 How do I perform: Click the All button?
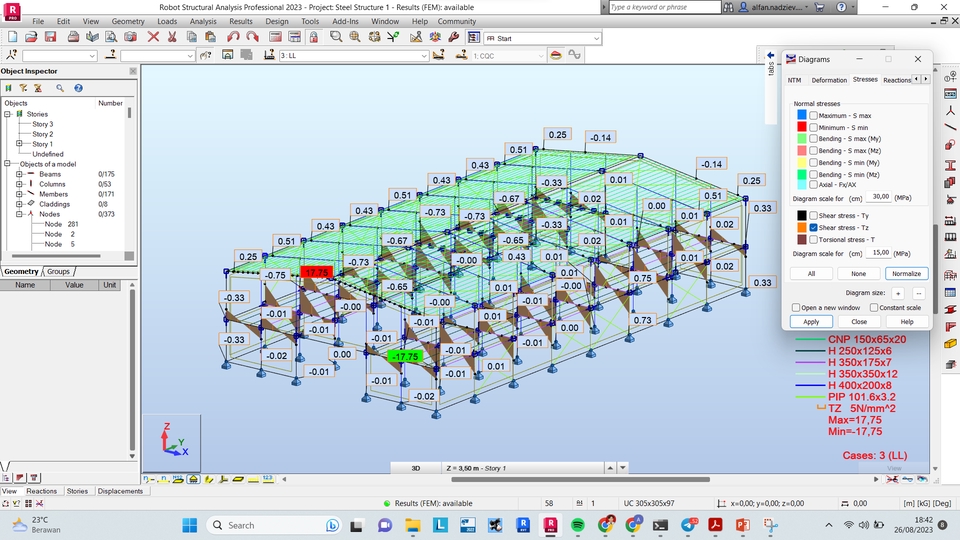point(811,274)
